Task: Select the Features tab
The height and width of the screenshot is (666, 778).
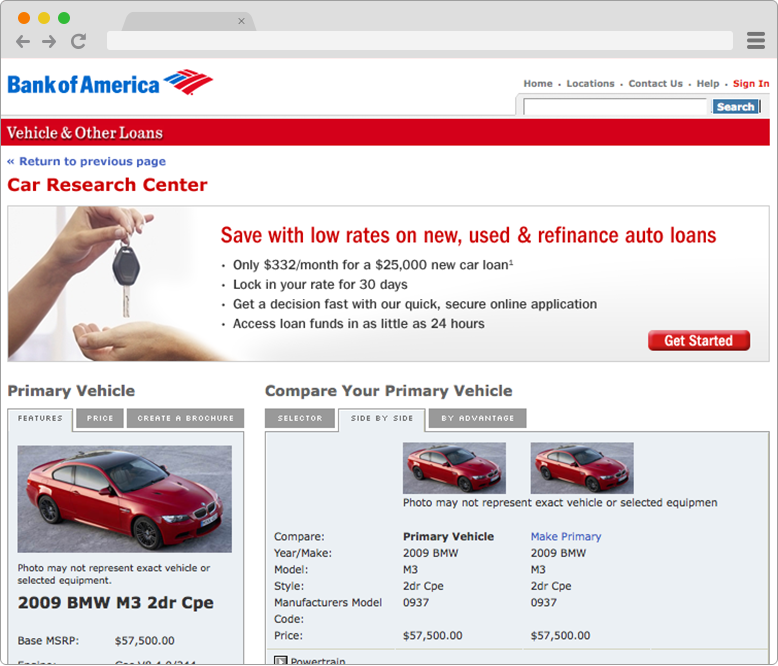Action: (x=40, y=418)
